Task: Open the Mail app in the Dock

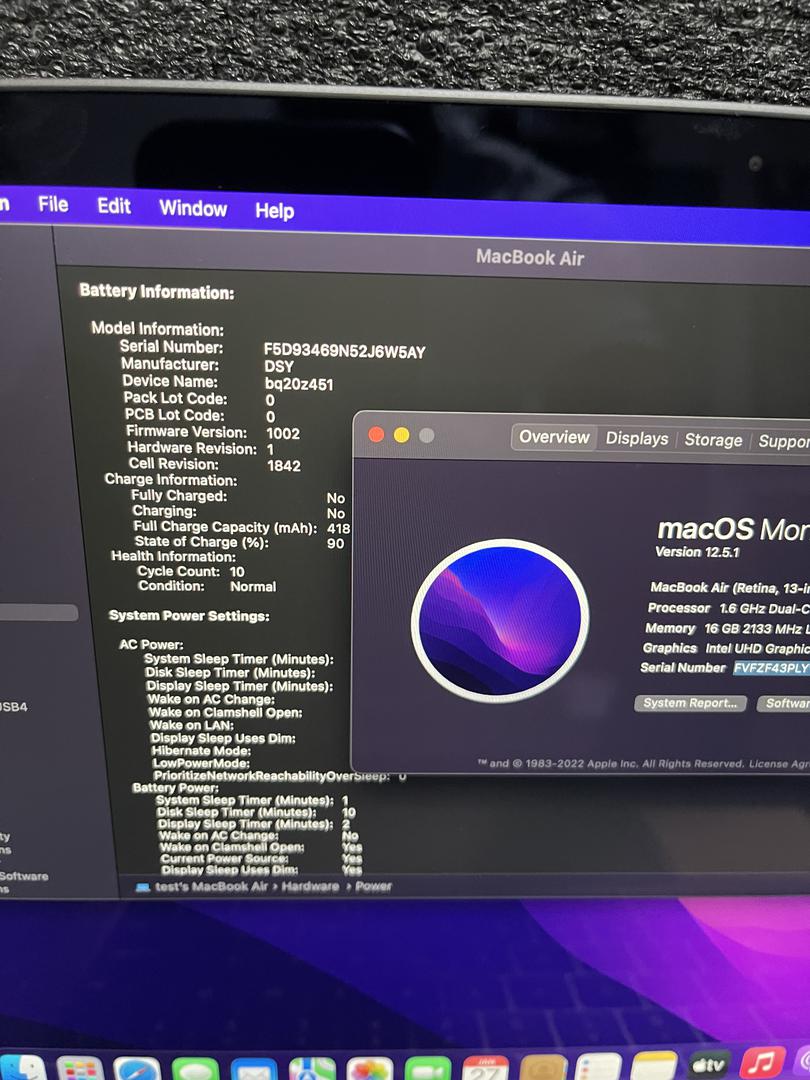Action: click(x=253, y=1069)
